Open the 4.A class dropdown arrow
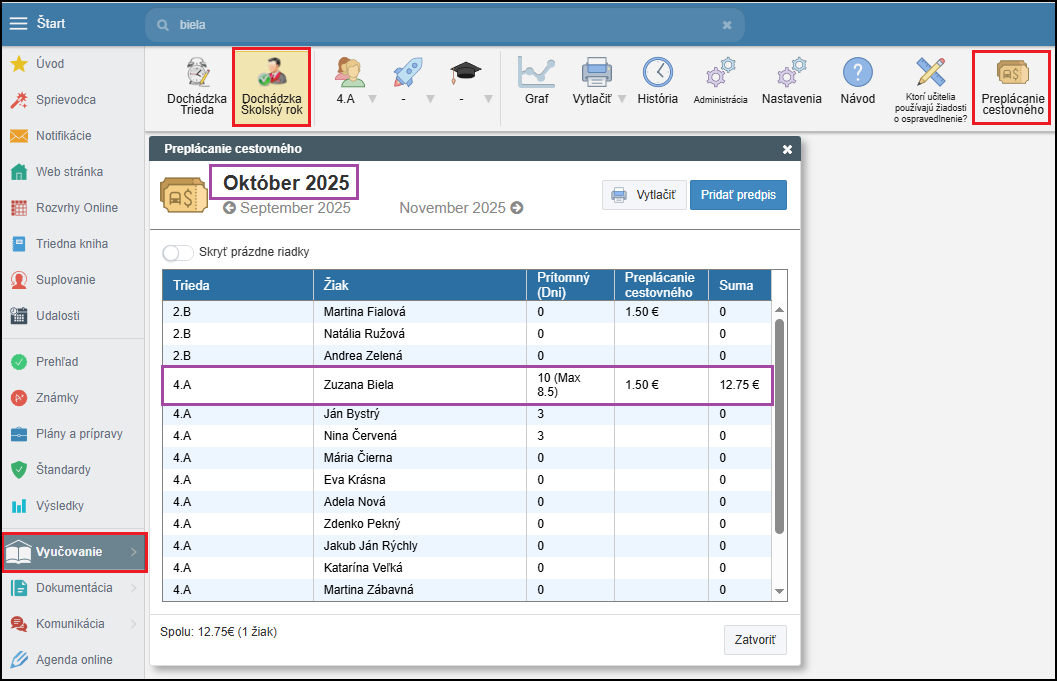 pos(372,99)
